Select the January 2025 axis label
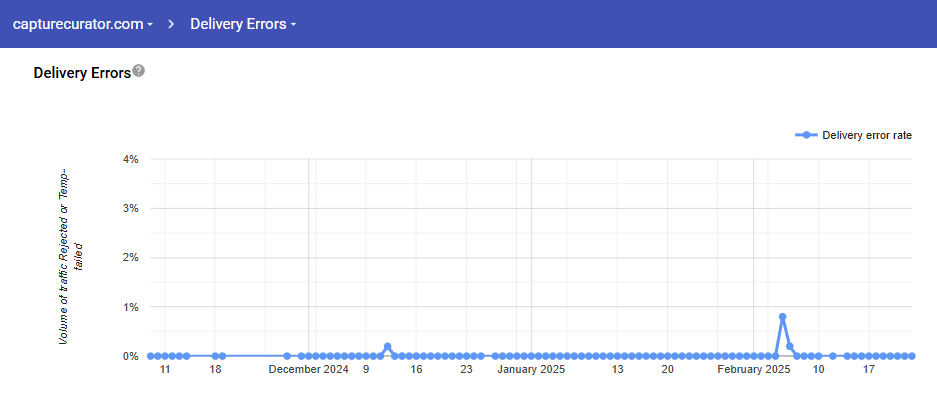The height and width of the screenshot is (400, 937). pyautogui.click(x=531, y=370)
